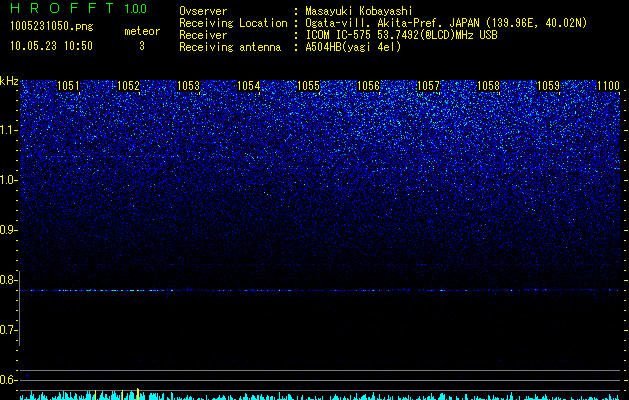Click the yellow meteor marker near 1052
Viewport: 629px width, 400px height.
(138, 394)
